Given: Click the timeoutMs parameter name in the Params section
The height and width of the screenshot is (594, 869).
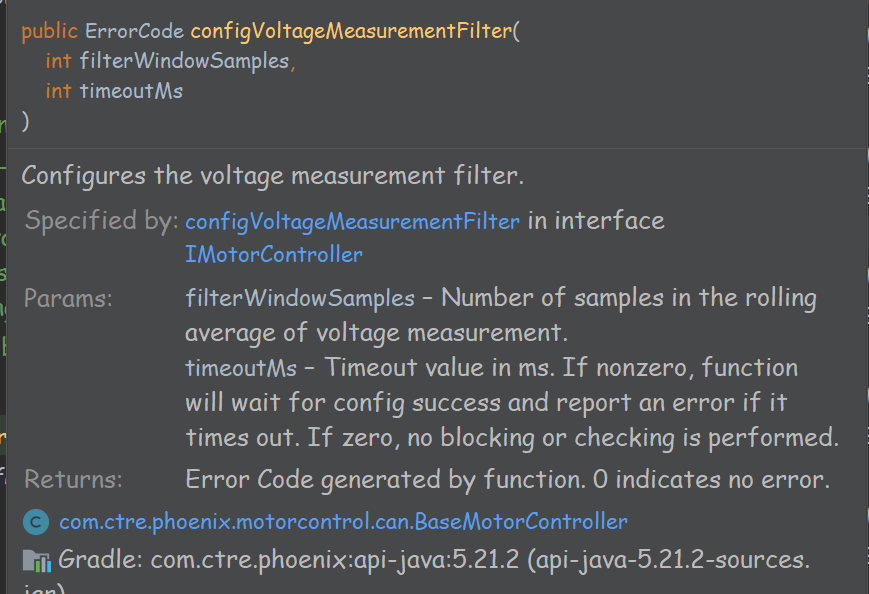Looking at the screenshot, I should tap(241, 368).
